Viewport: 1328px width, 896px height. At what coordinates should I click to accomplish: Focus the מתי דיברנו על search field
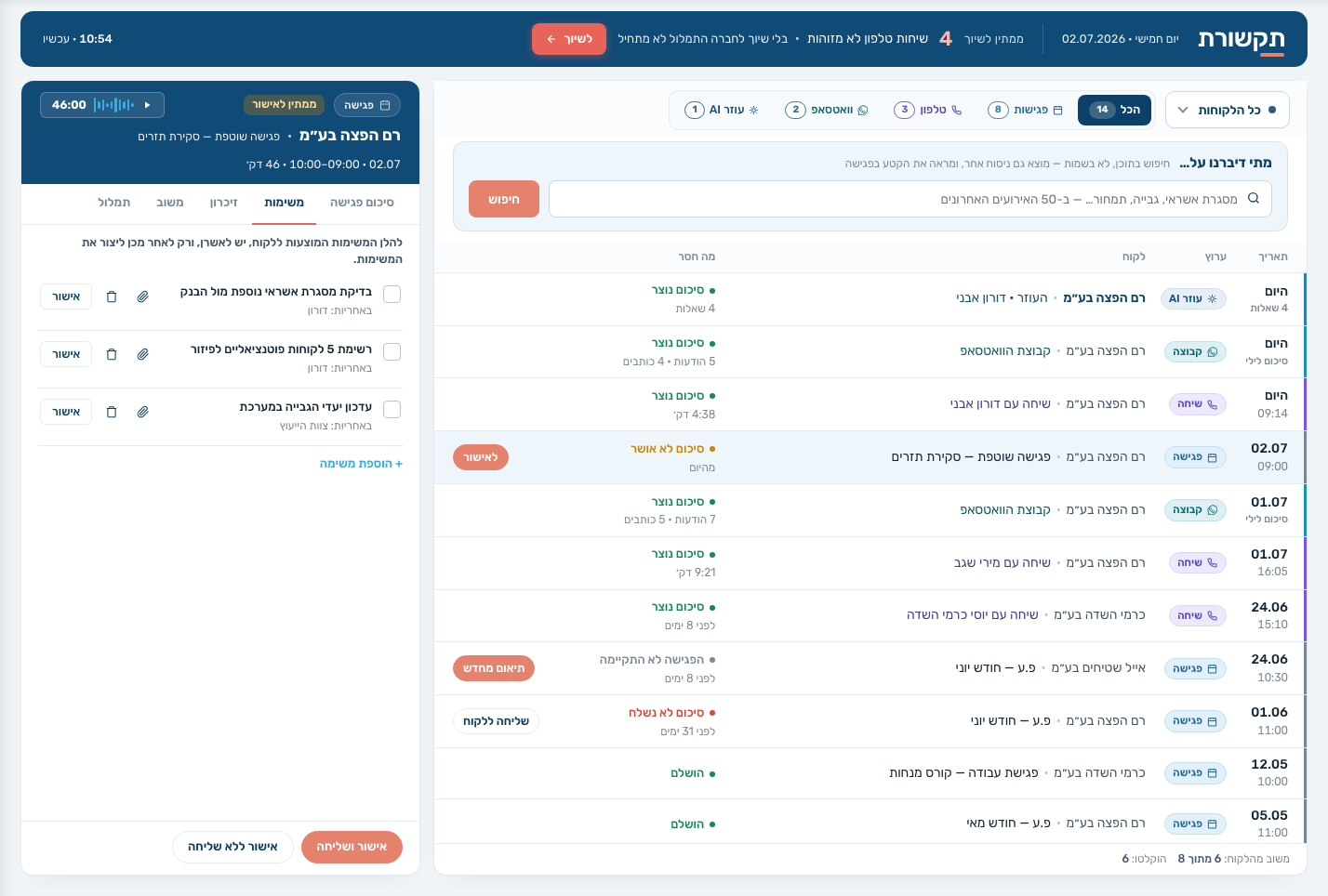tap(910, 199)
